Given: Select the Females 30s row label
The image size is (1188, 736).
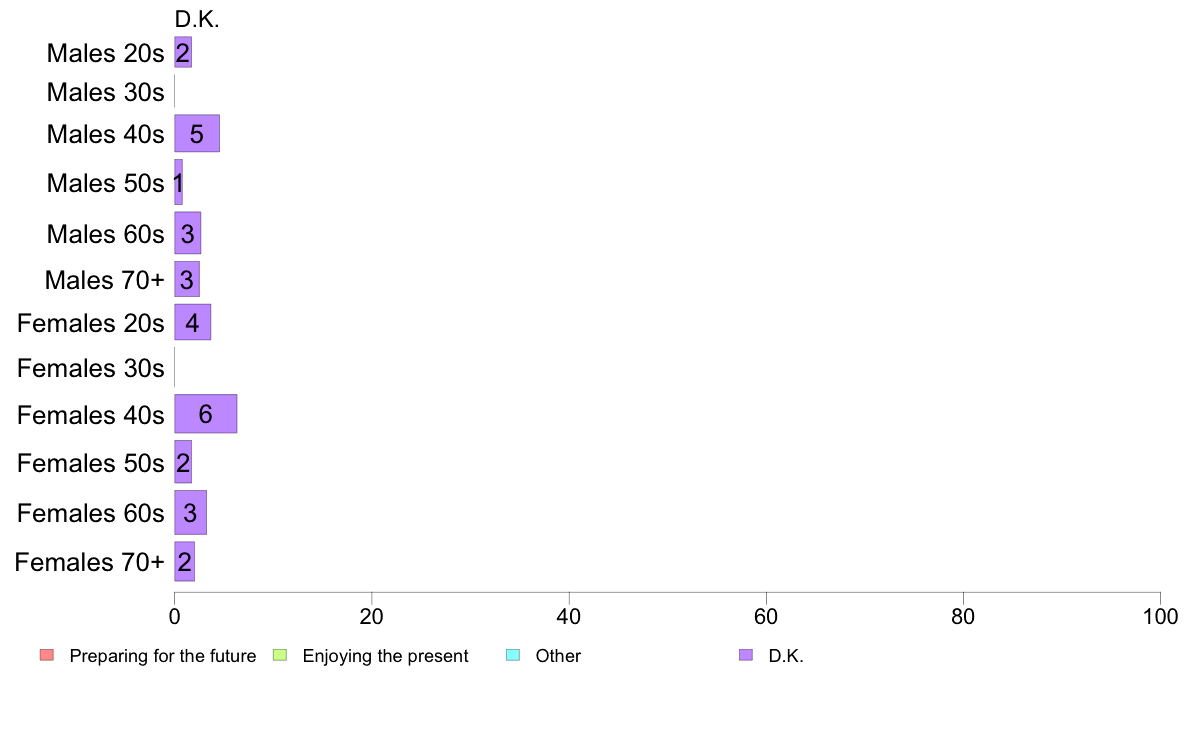Looking at the screenshot, I should (x=91, y=368).
